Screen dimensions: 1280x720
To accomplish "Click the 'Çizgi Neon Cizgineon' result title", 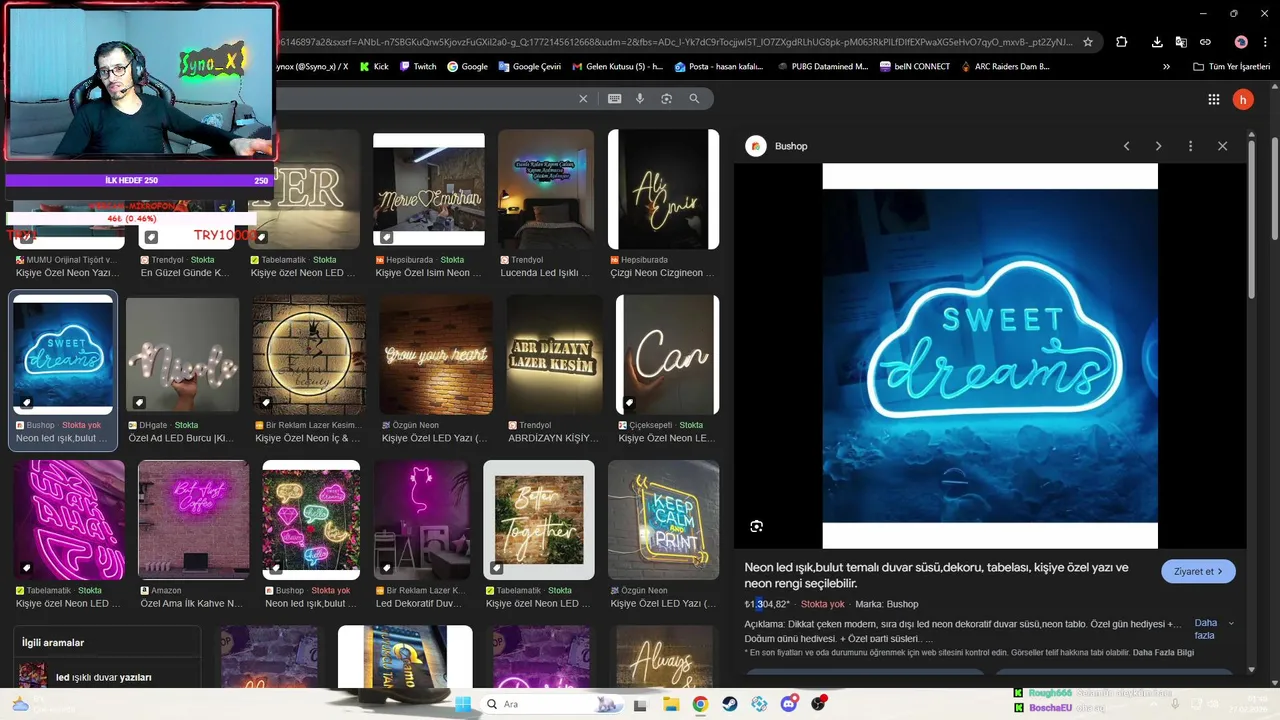I will click(x=662, y=273).
